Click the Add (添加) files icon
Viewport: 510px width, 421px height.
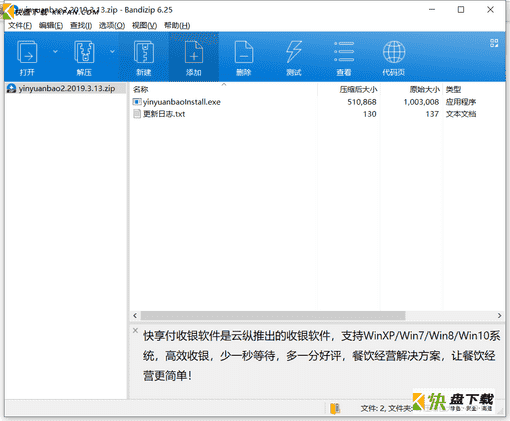coord(194,57)
